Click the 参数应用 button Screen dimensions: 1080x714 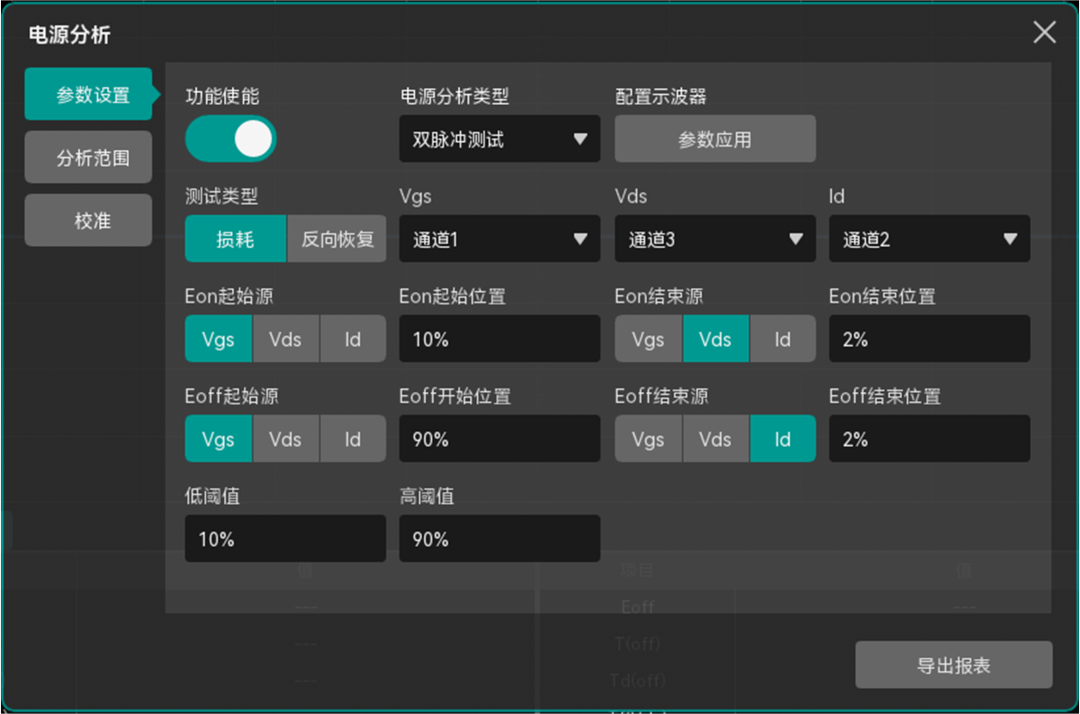pyautogui.click(x=715, y=138)
